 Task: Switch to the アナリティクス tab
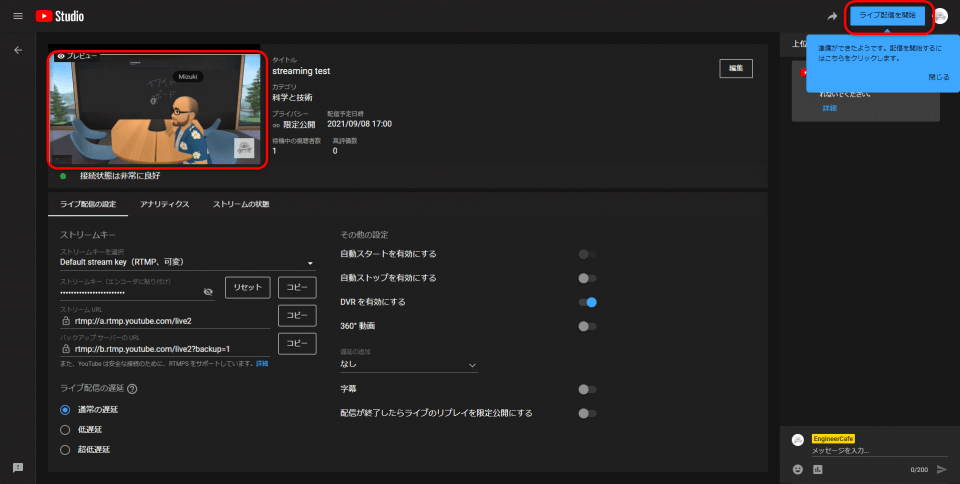point(165,204)
